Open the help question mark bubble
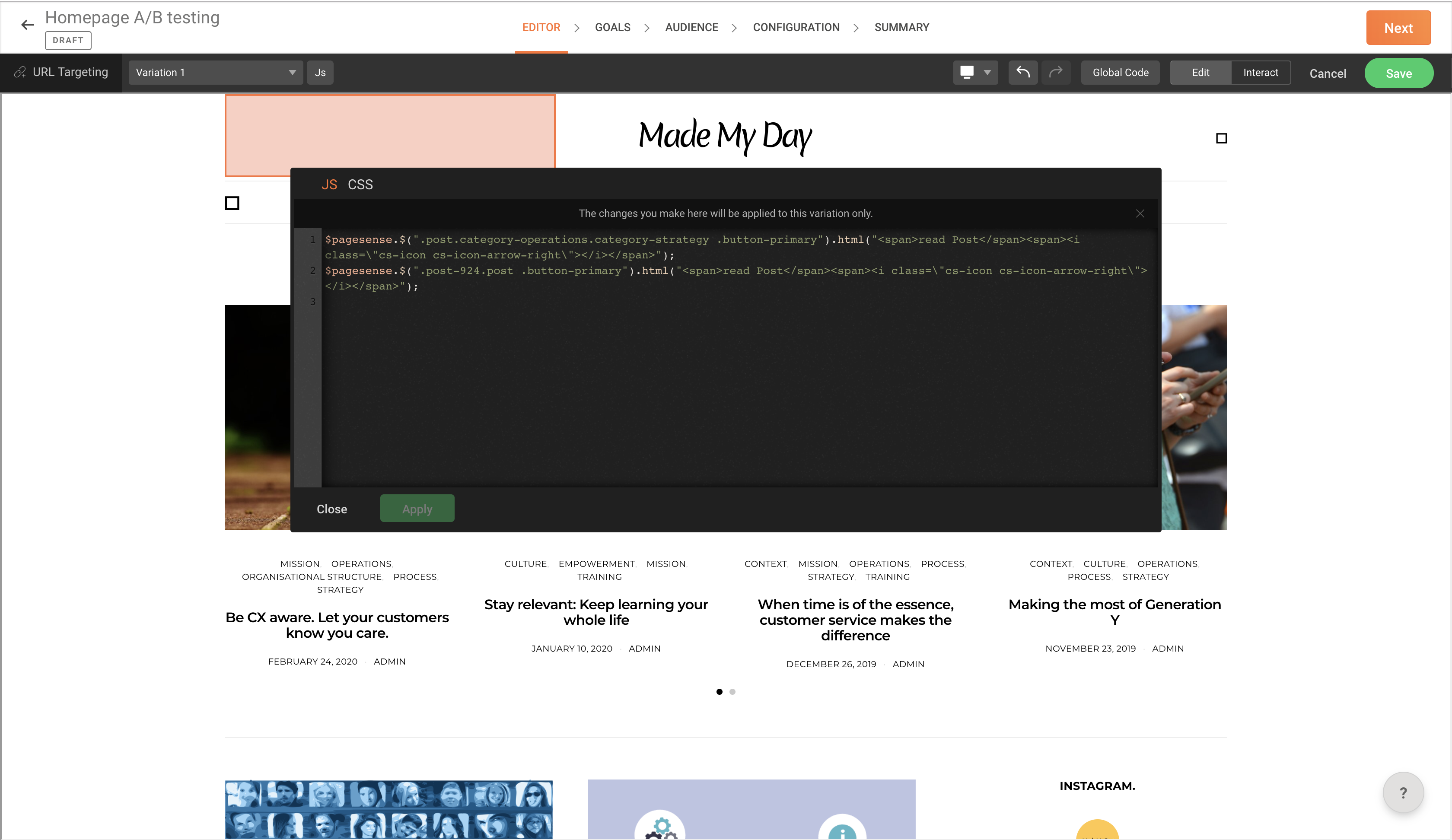Image resolution: width=1452 pixels, height=840 pixels. pos(1402,793)
